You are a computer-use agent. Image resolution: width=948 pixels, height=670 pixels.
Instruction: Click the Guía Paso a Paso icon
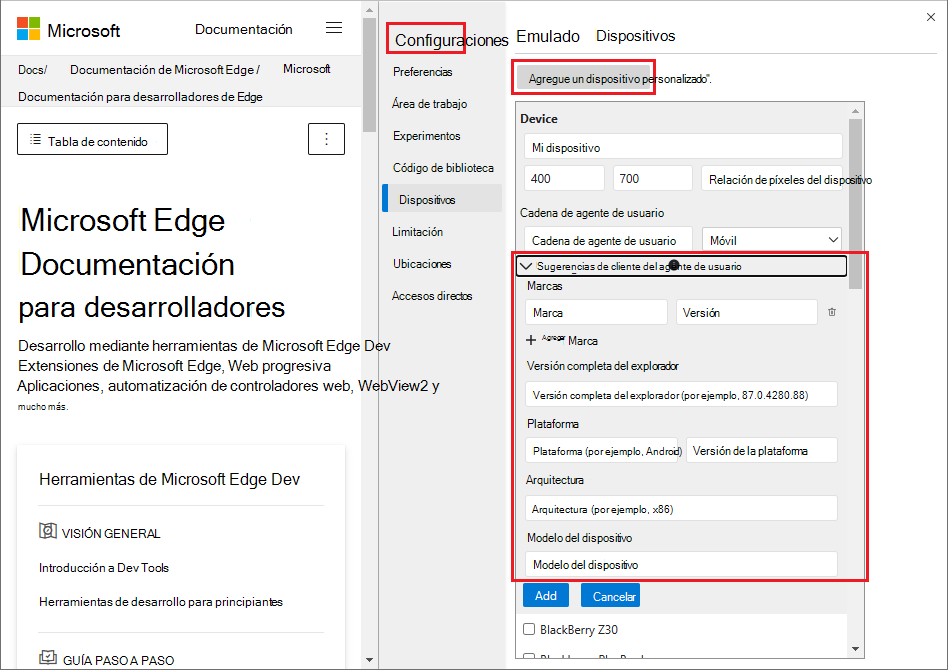(48, 657)
